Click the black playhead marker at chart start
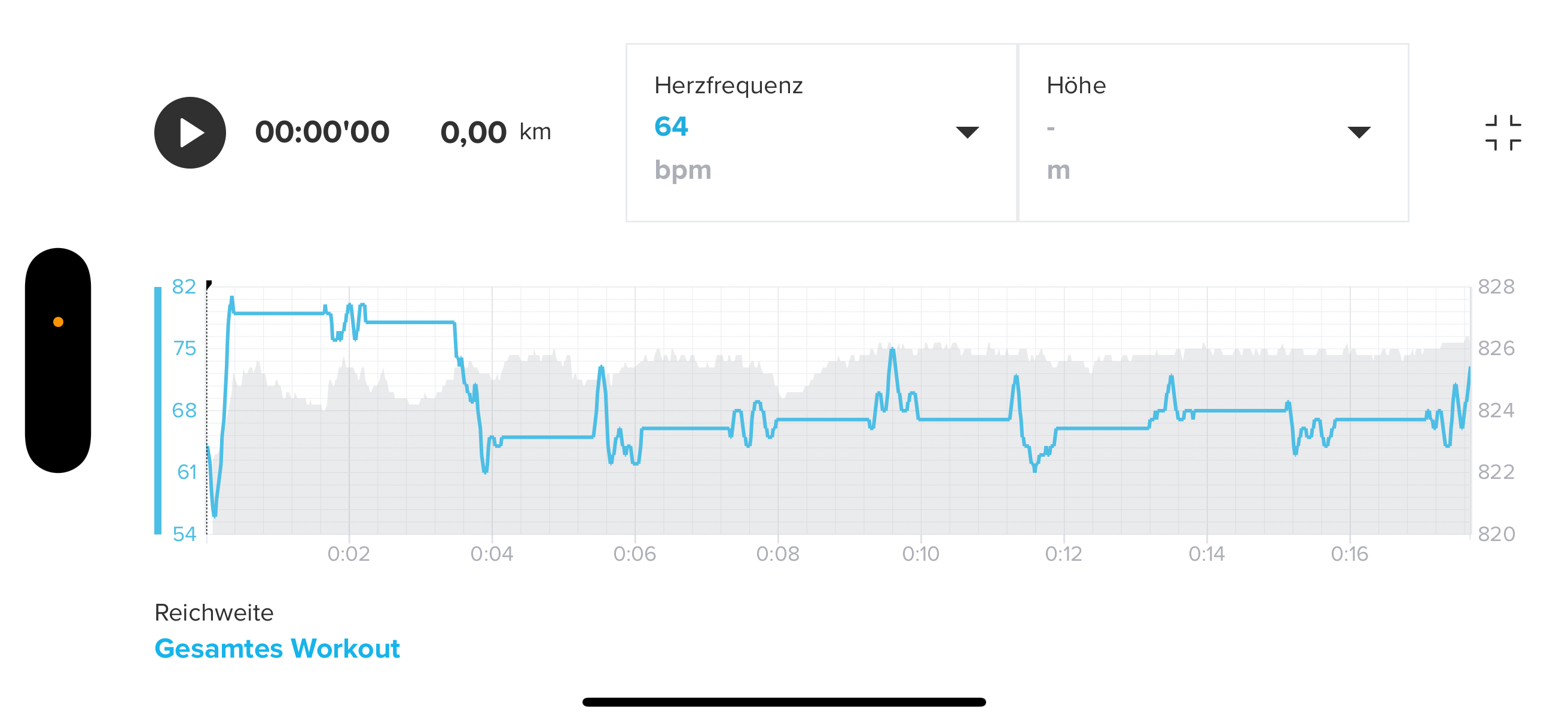This screenshot has width=1568, height=721. click(209, 284)
